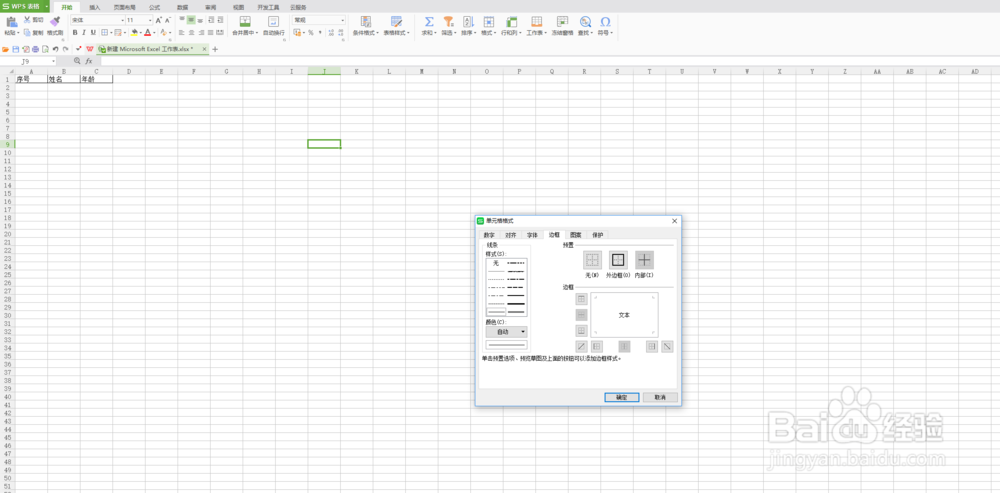Switch to the 公式 ribbon tab

point(154,7)
